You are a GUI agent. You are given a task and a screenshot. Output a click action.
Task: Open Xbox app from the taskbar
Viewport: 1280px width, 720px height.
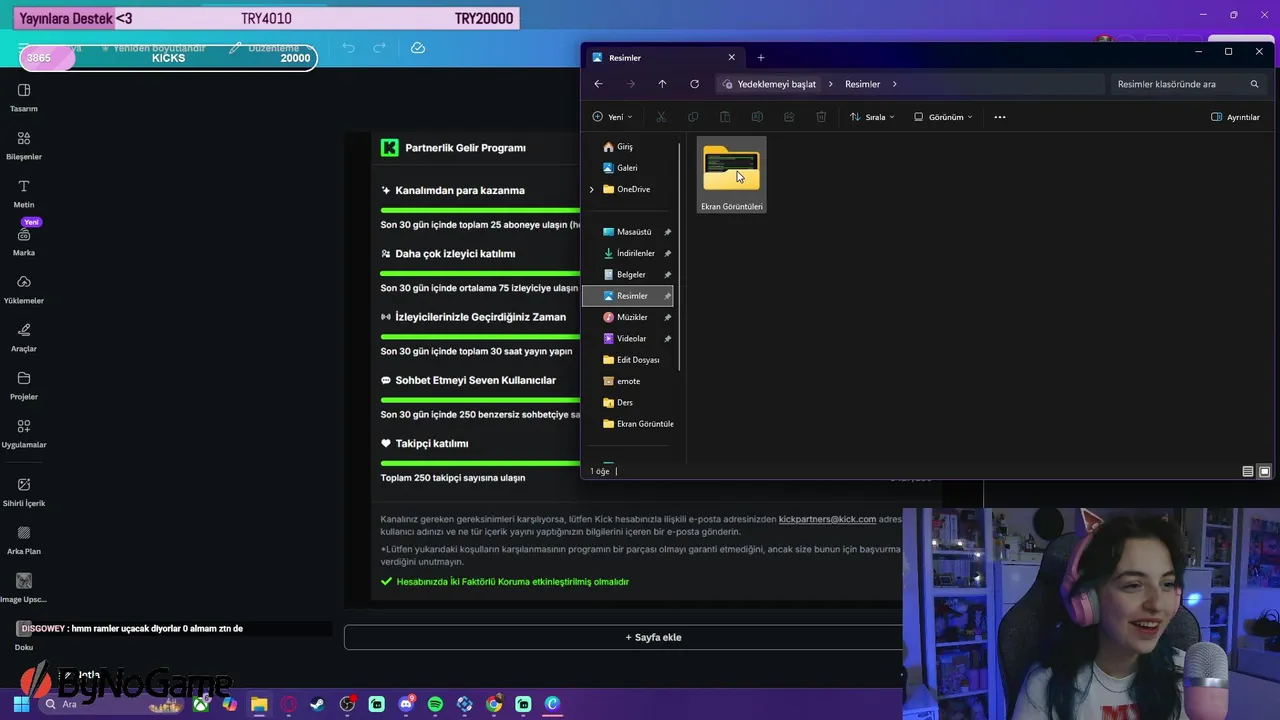pos(201,704)
